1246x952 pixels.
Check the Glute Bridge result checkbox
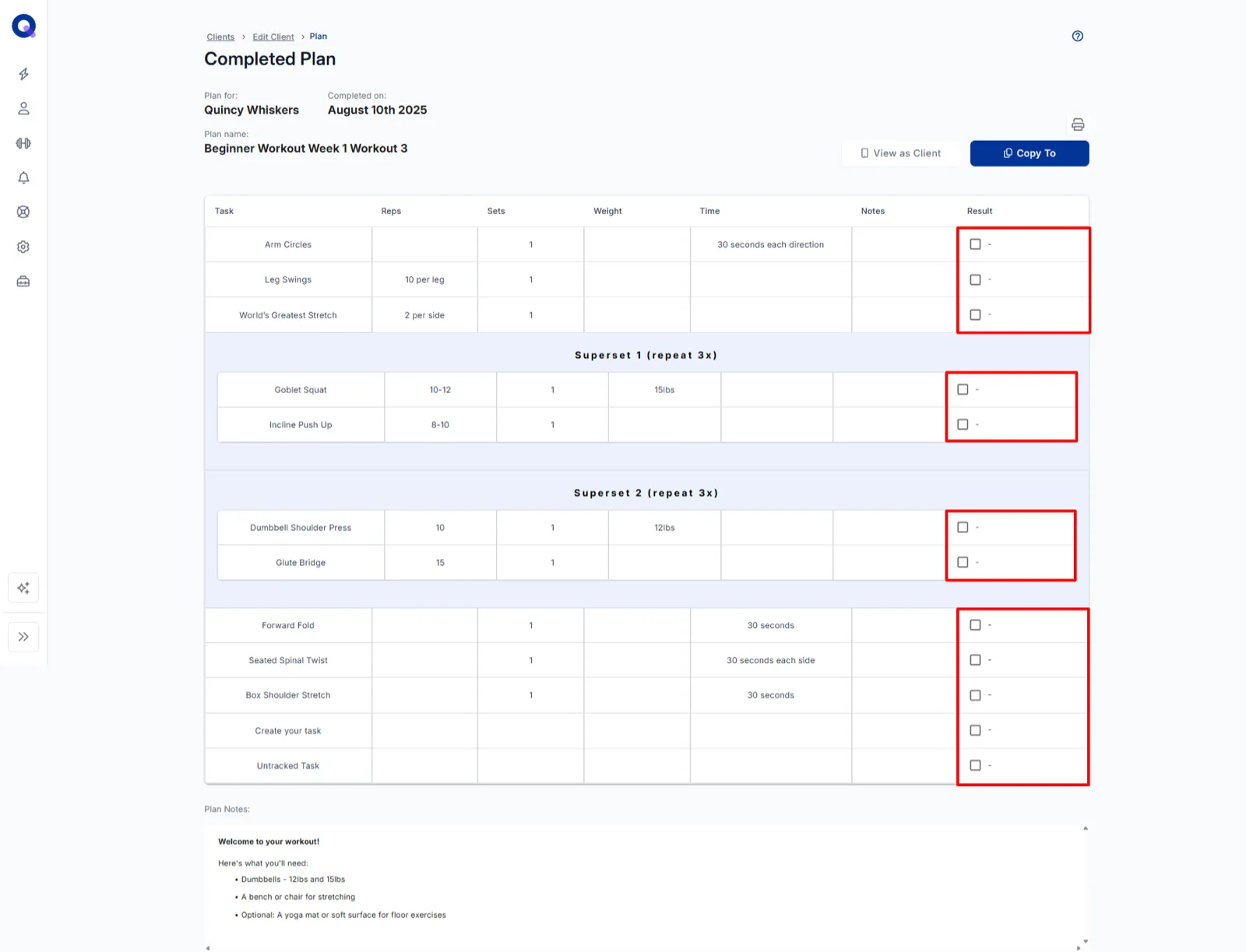pyautogui.click(x=963, y=562)
